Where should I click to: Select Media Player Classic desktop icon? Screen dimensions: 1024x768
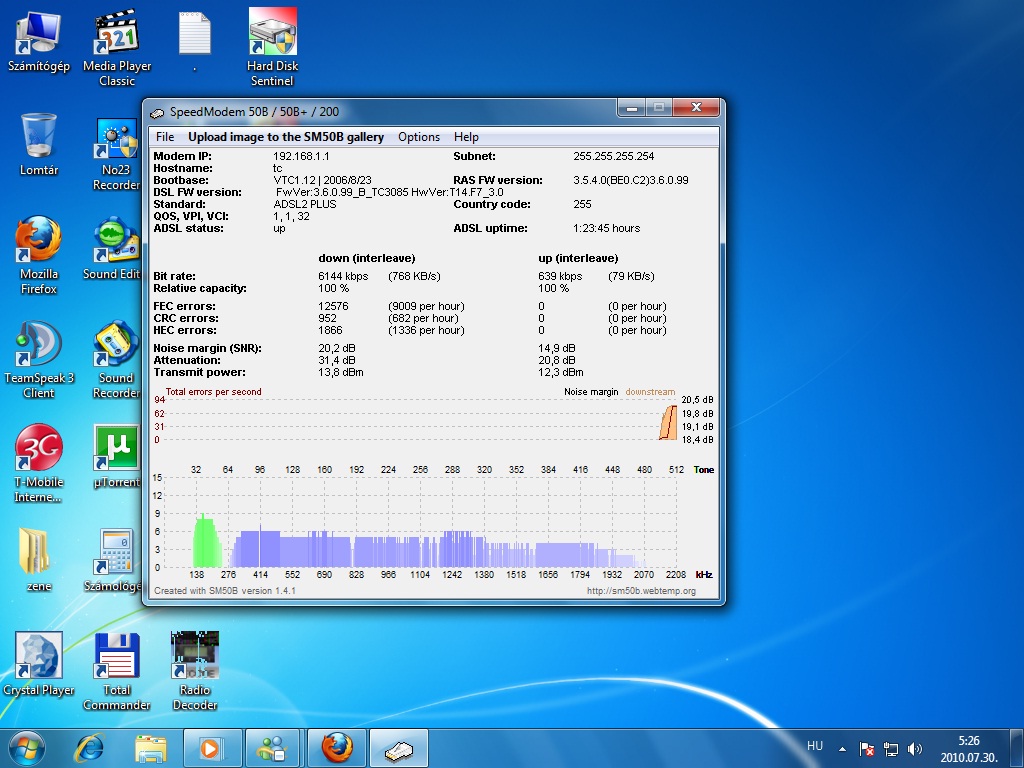(x=117, y=48)
